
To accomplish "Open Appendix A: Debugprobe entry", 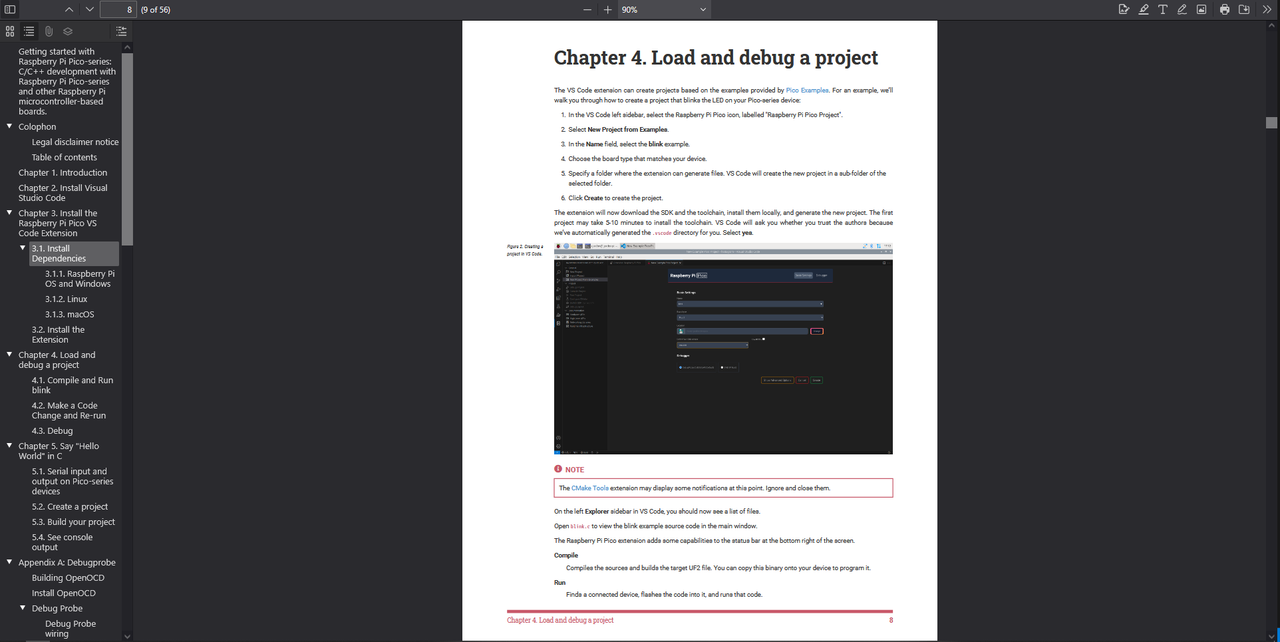I will click(67, 562).
